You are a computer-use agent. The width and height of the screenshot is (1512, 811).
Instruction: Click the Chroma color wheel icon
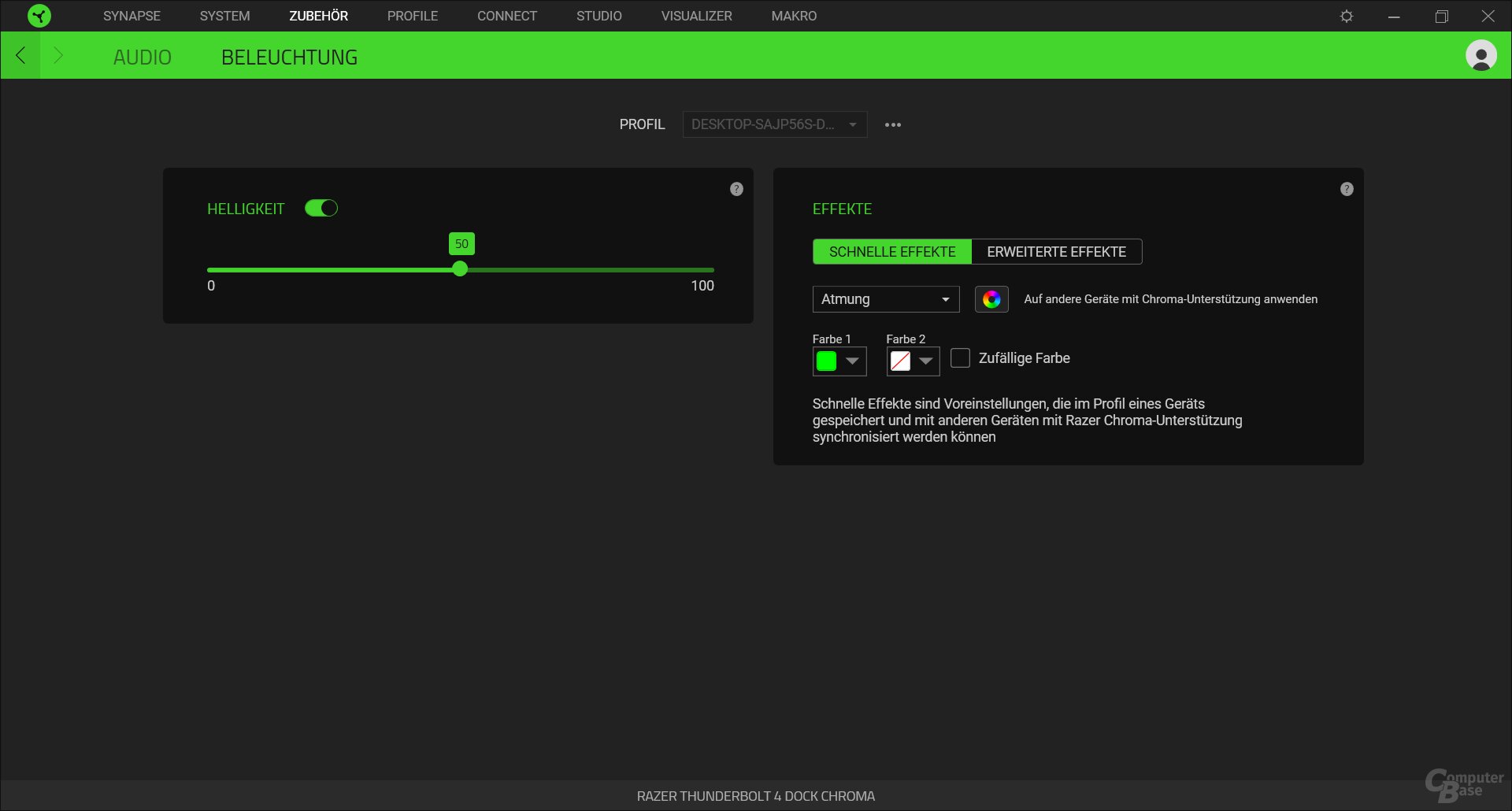[991, 299]
